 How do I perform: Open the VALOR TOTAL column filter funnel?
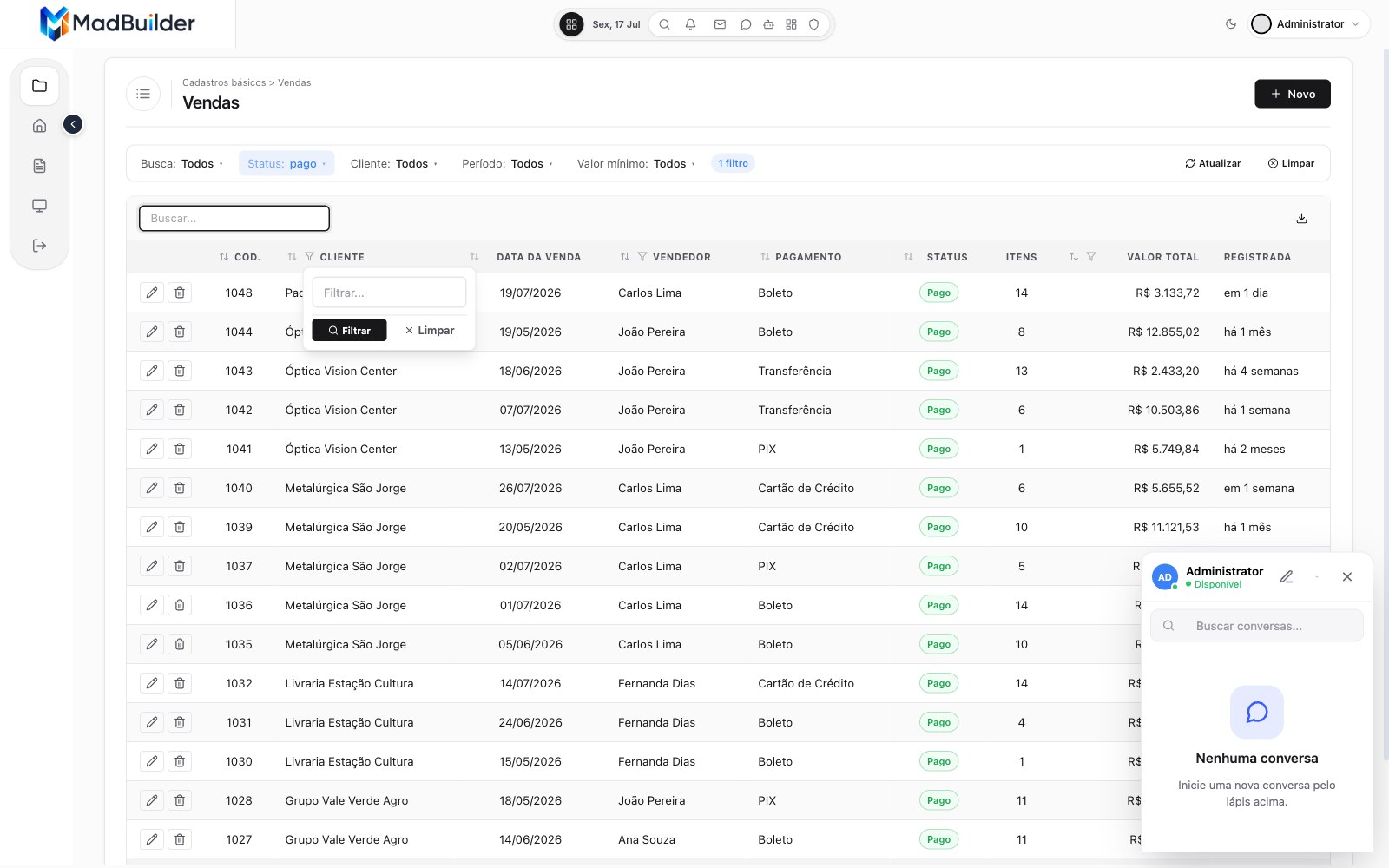click(x=1091, y=257)
